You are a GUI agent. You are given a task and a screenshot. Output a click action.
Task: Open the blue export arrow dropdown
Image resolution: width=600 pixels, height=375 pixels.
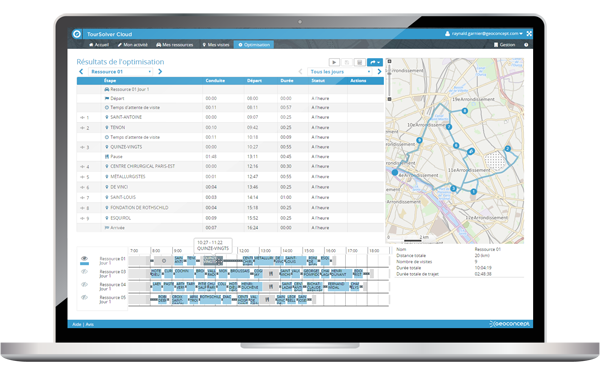pyautogui.click(x=375, y=62)
